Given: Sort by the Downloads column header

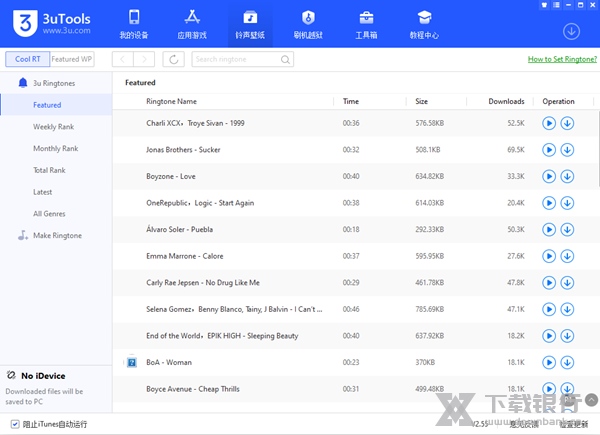Looking at the screenshot, I should coord(506,101).
